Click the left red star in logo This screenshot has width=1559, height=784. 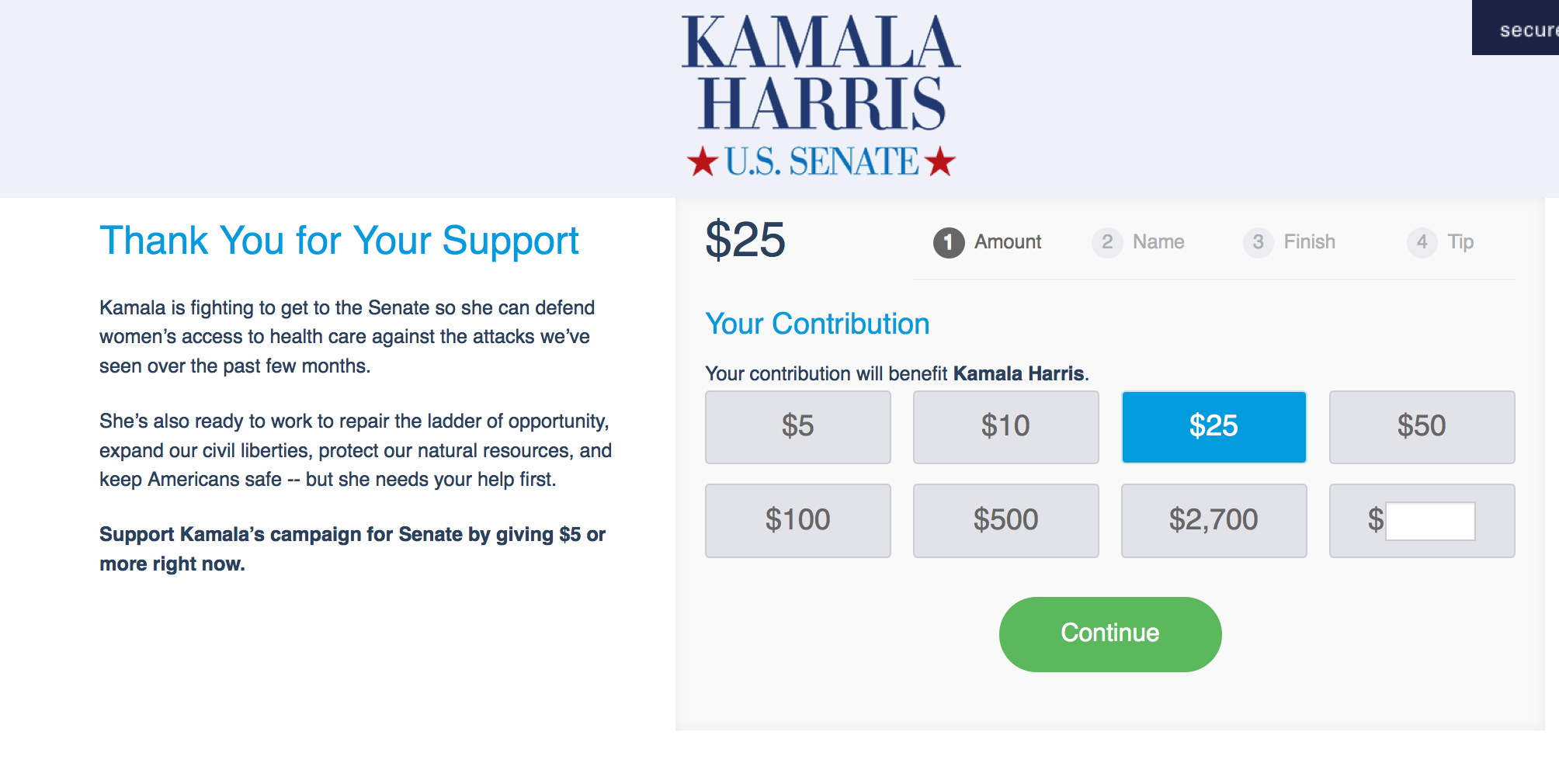click(703, 161)
